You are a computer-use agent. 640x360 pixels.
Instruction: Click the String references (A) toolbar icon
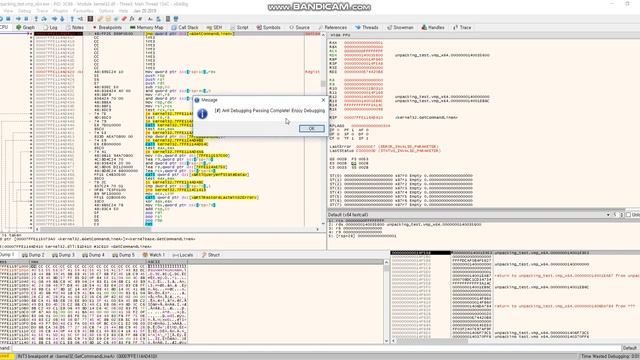point(150,19)
